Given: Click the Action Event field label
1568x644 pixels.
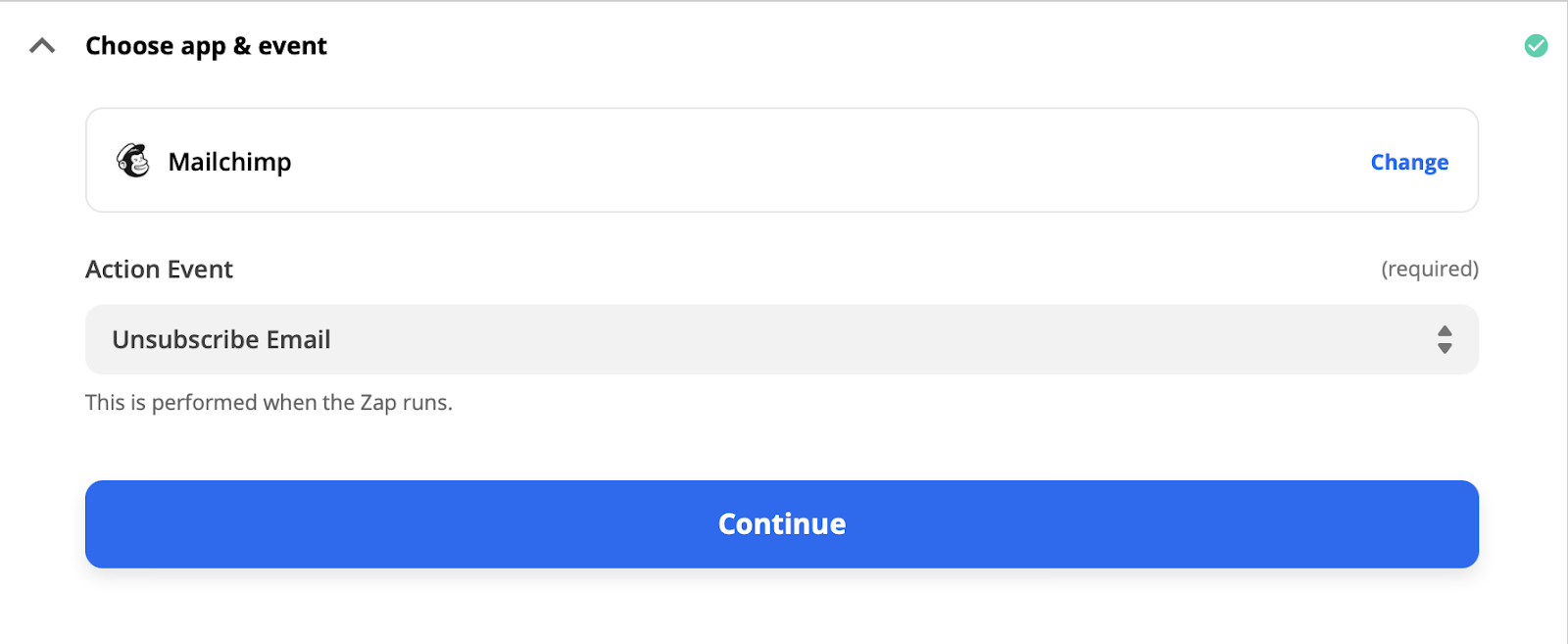Looking at the screenshot, I should (159, 270).
